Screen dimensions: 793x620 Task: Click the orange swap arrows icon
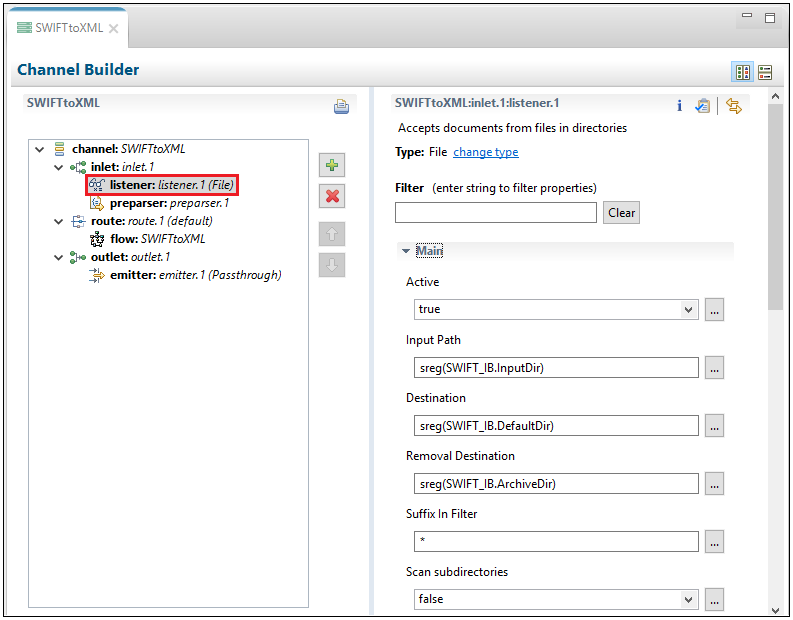tap(733, 106)
